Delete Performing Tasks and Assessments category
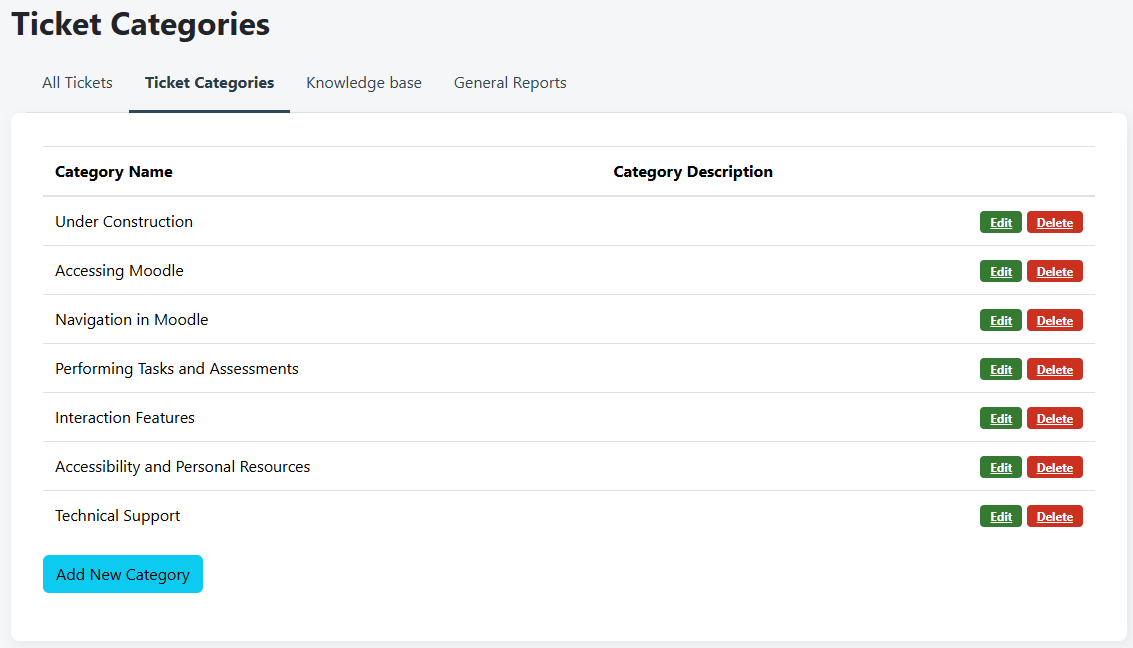This screenshot has height=648, width=1133. click(x=1054, y=370)
